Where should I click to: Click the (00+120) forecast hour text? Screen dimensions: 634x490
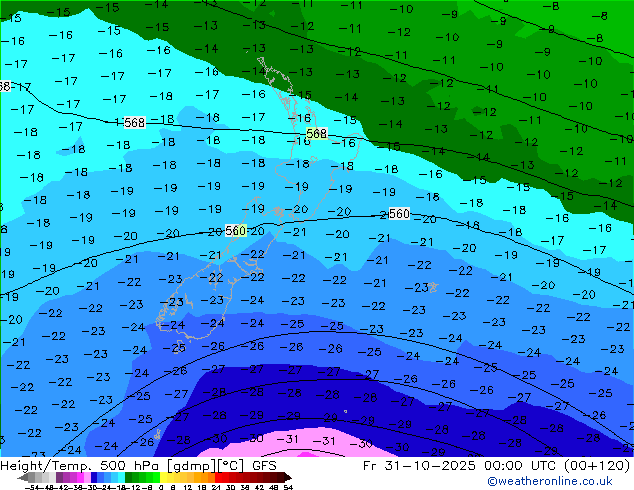596,466
